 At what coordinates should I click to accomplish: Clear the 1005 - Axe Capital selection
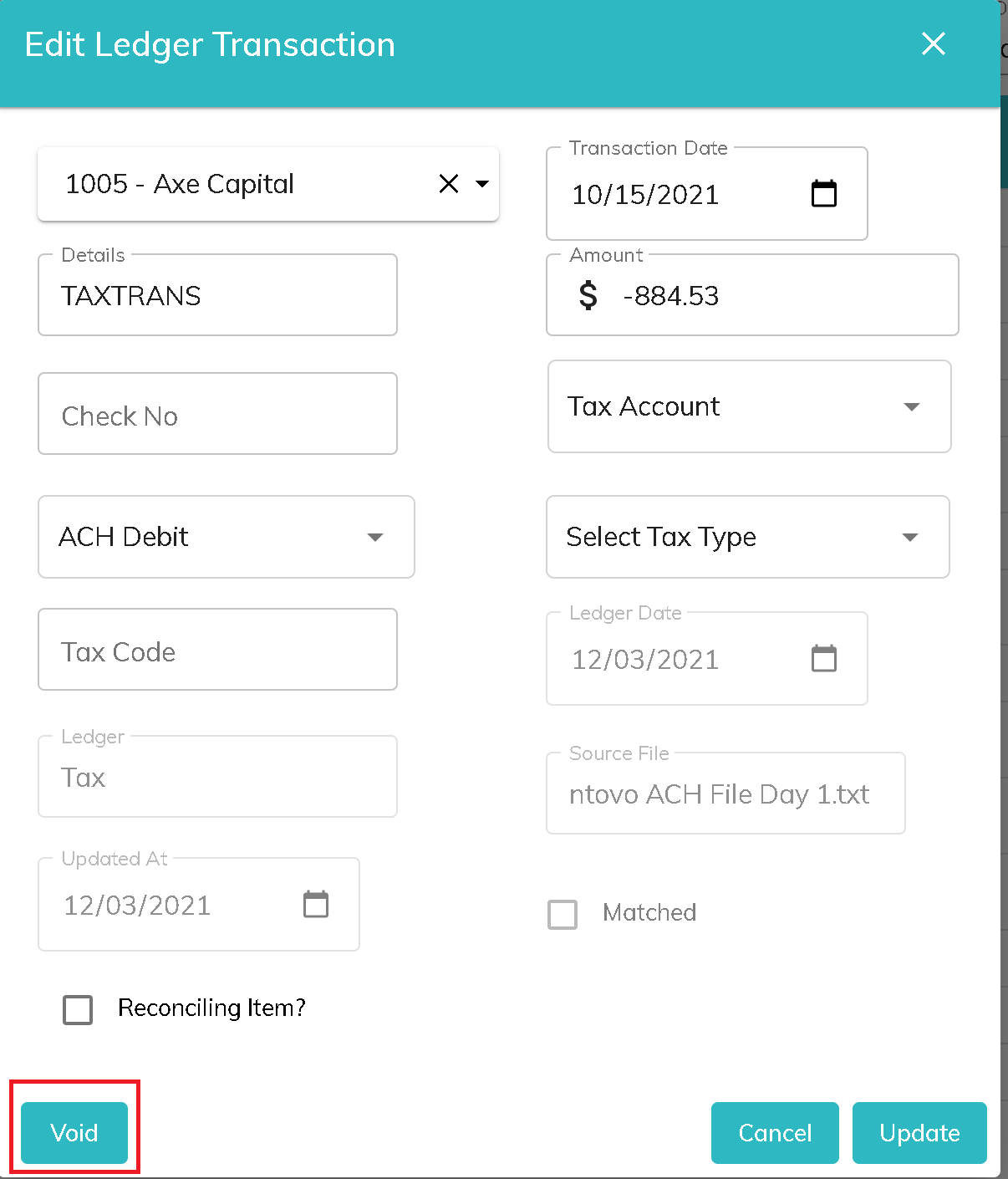point(449,184)
